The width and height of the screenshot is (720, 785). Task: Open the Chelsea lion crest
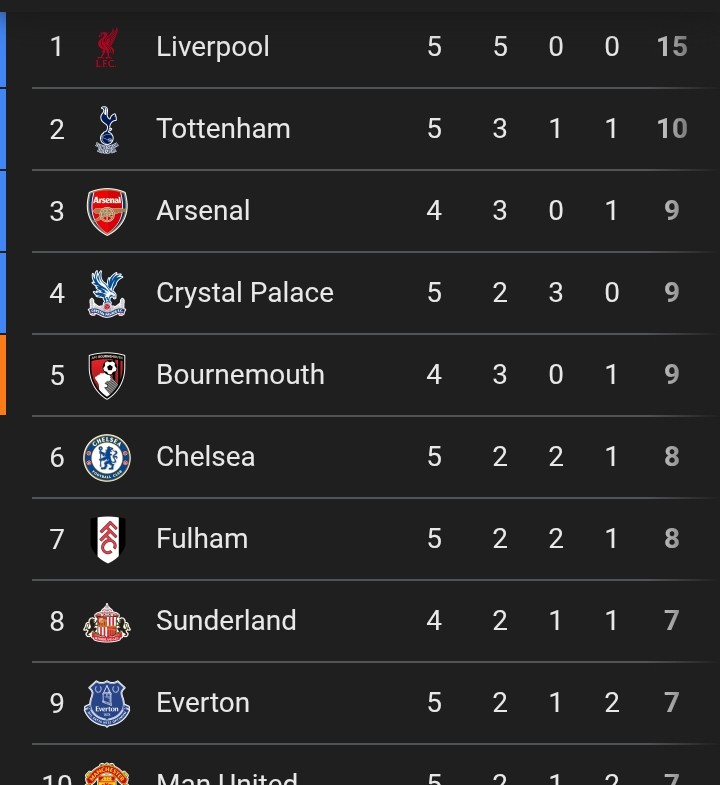[x=107, y=458]
